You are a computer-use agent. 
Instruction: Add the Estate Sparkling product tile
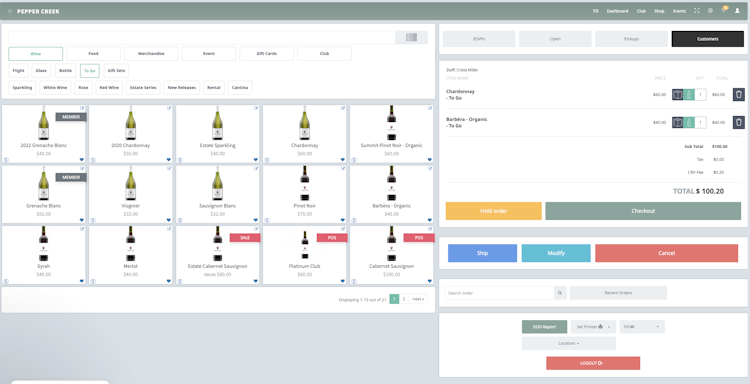(218, 134)
